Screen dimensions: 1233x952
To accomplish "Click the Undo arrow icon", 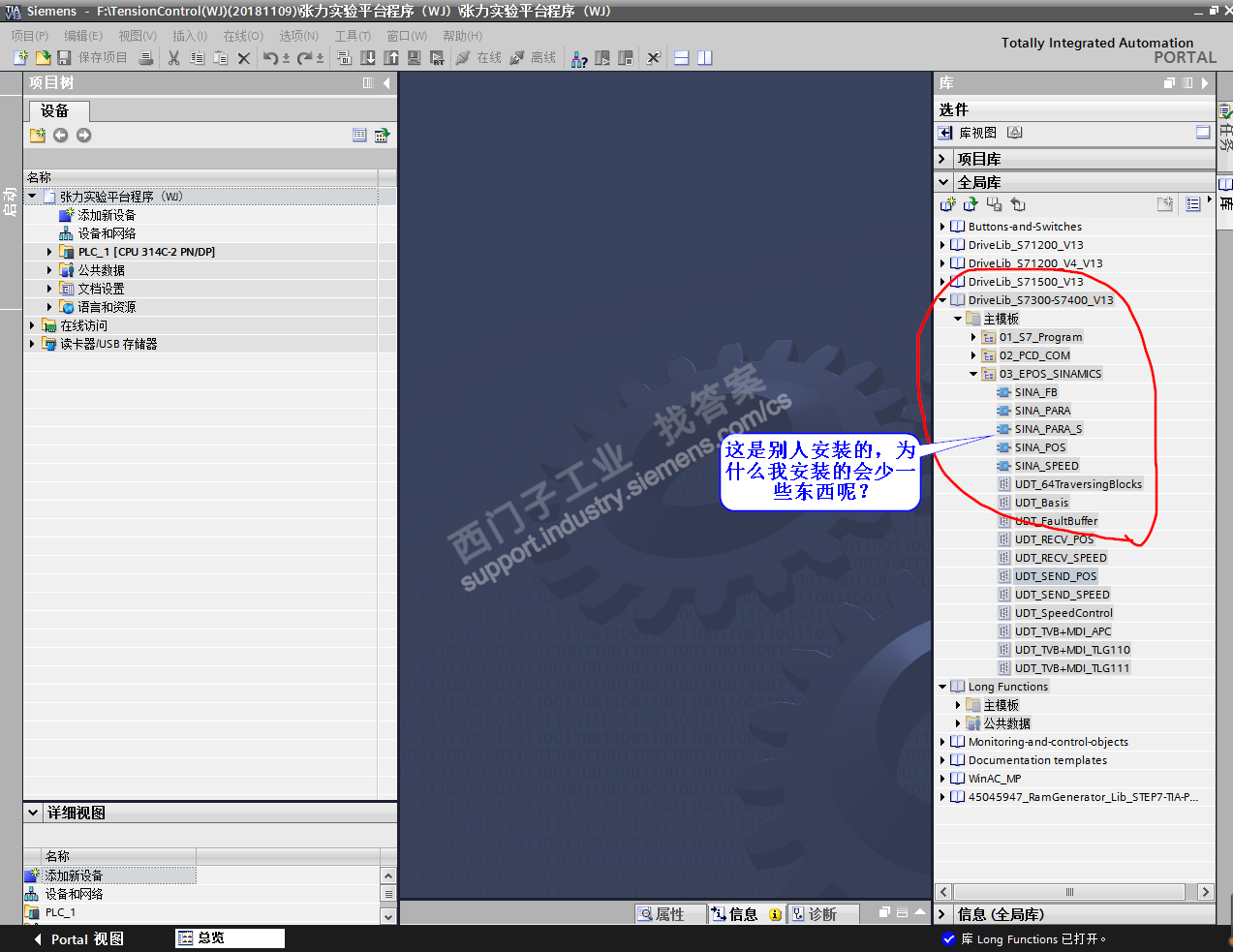I will tap(271, 58).
